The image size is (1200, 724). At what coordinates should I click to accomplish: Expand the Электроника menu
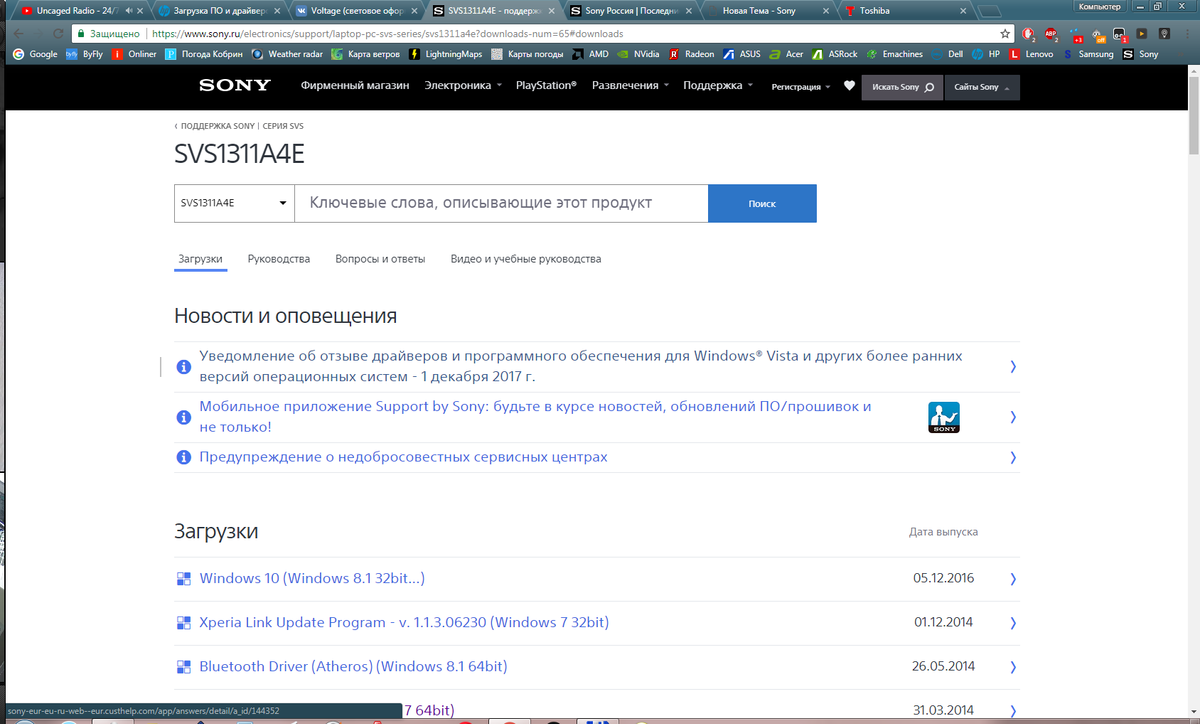click(x=463, y=86)
